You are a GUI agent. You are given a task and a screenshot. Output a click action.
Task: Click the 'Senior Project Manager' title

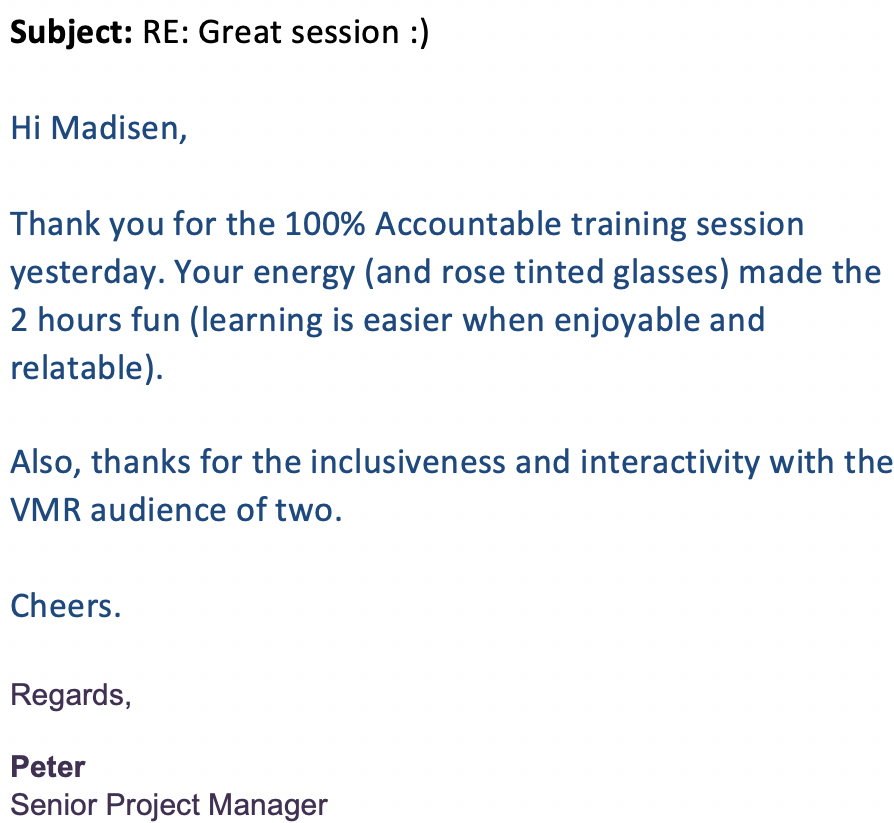tap(169, 805)
